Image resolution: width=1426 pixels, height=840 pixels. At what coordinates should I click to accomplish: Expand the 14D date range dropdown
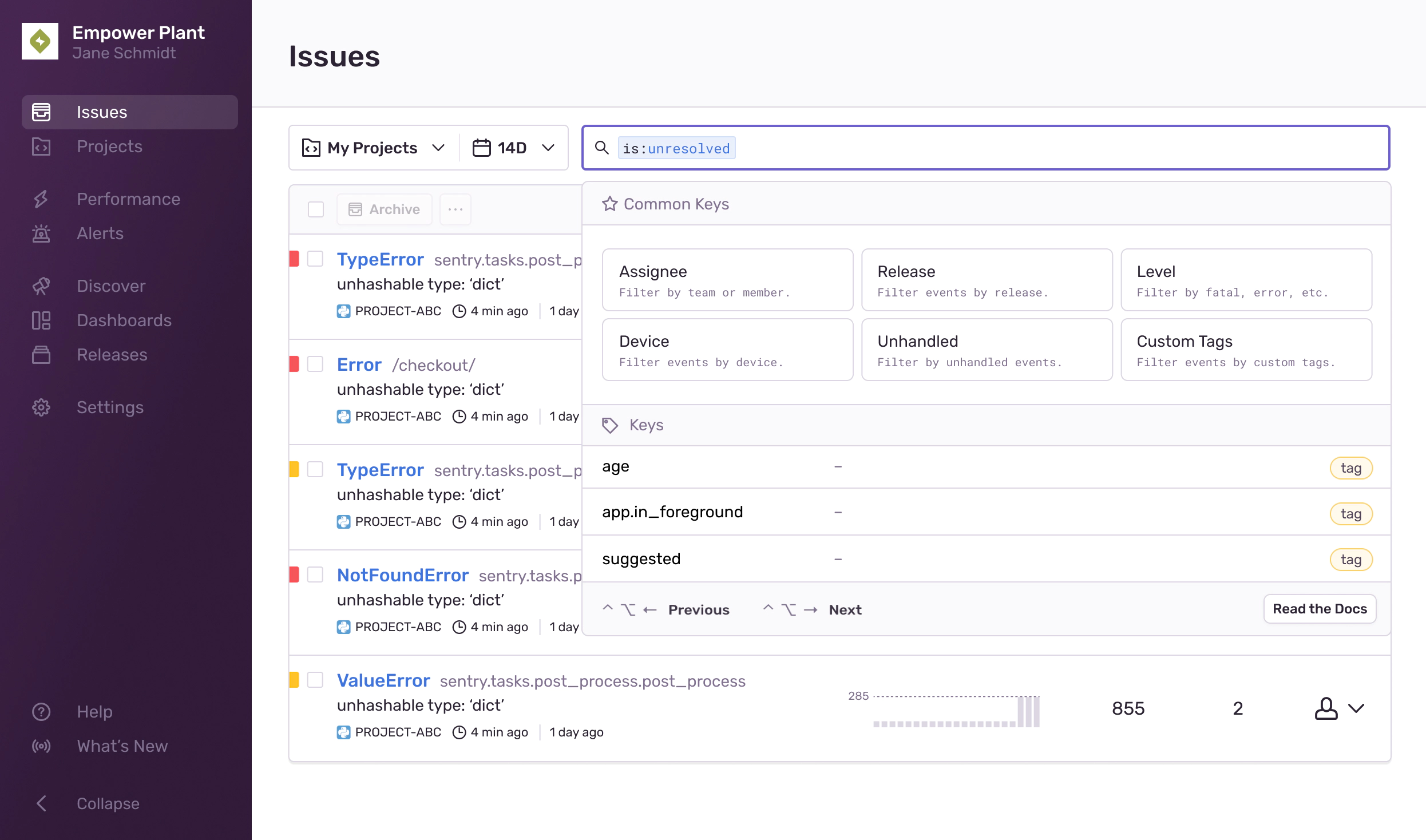(513, 148)
